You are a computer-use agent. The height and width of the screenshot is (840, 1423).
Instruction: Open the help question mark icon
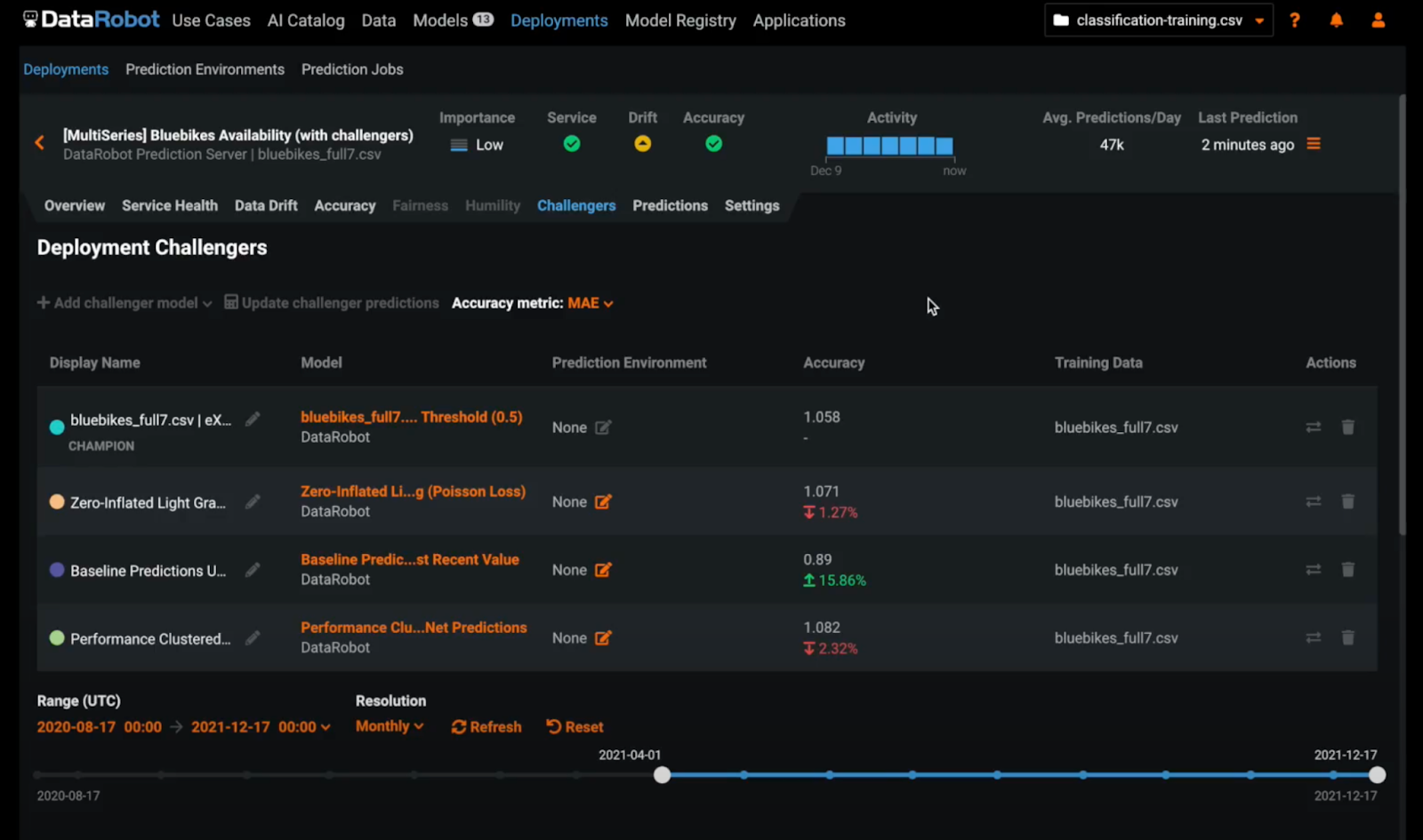pos(1295,20)
